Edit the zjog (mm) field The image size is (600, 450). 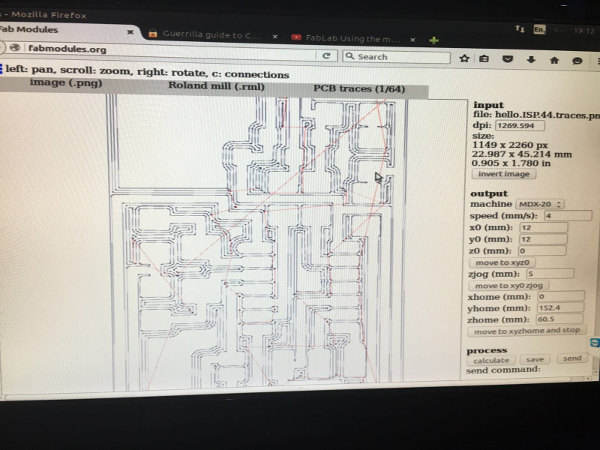550,274
